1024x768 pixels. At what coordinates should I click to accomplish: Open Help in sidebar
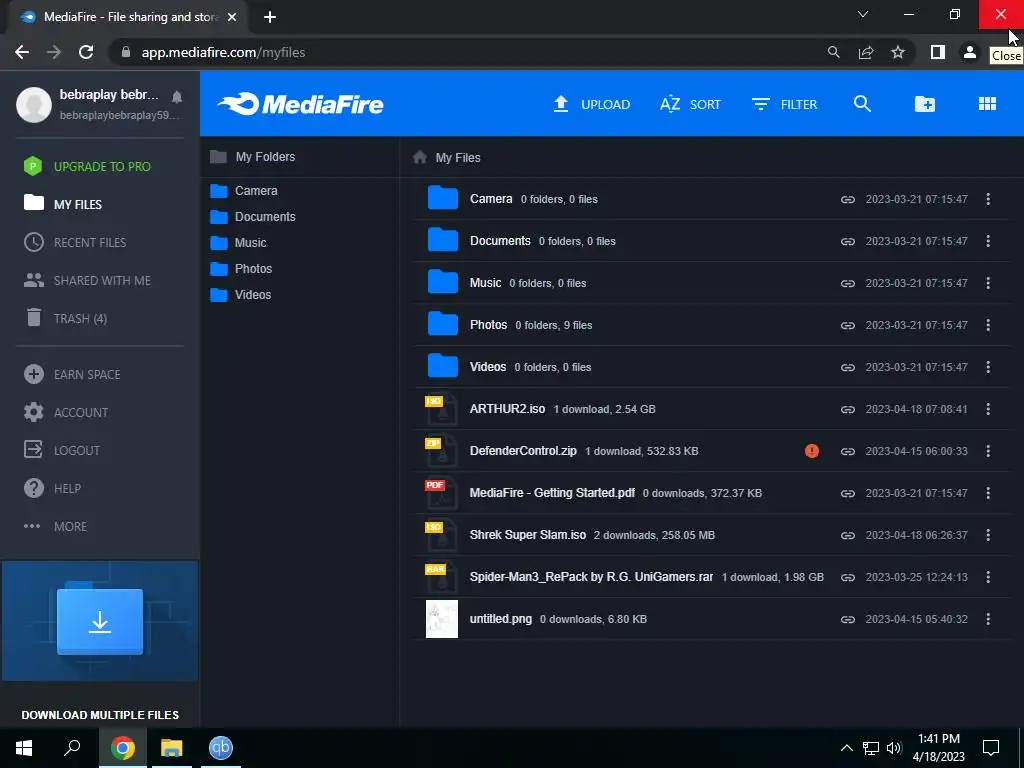click(52, 488)
